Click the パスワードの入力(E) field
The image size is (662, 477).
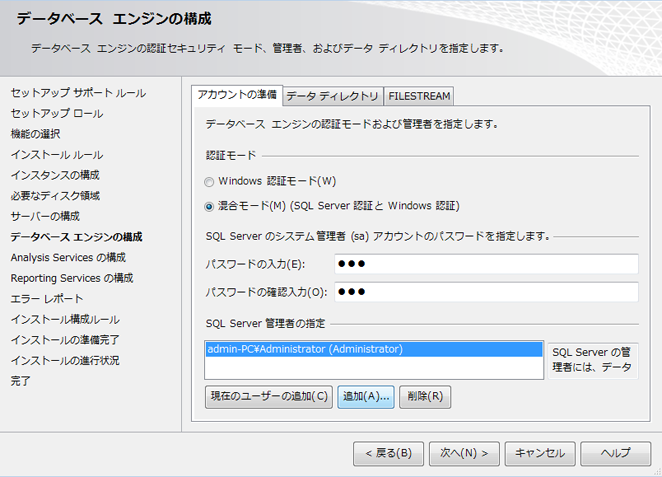point(486,264)
